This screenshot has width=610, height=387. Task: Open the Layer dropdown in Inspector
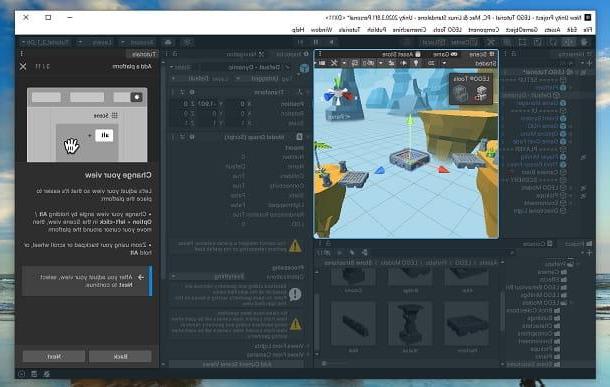[191, 79]
